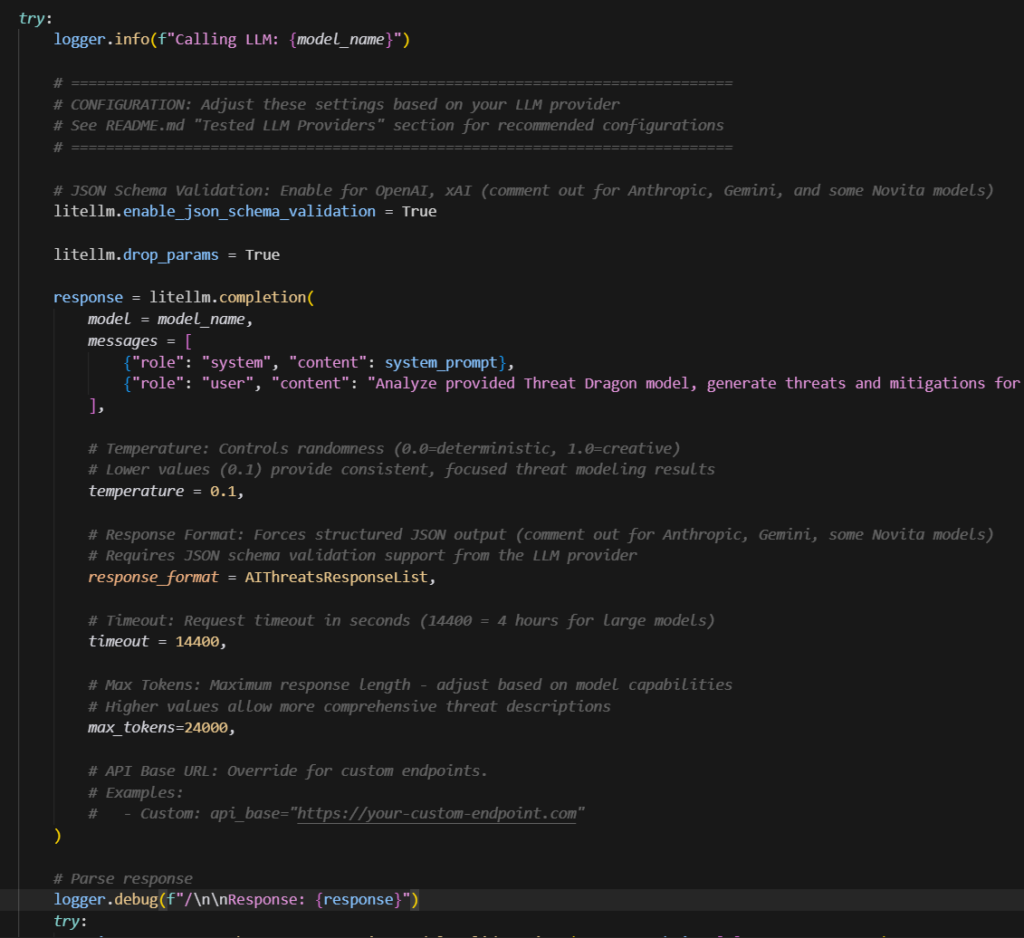Click the enable_json_schema_validation attribute
The width and height of the screenshot is (1024, 938).
pyautogui.click(x=249, y=212)
